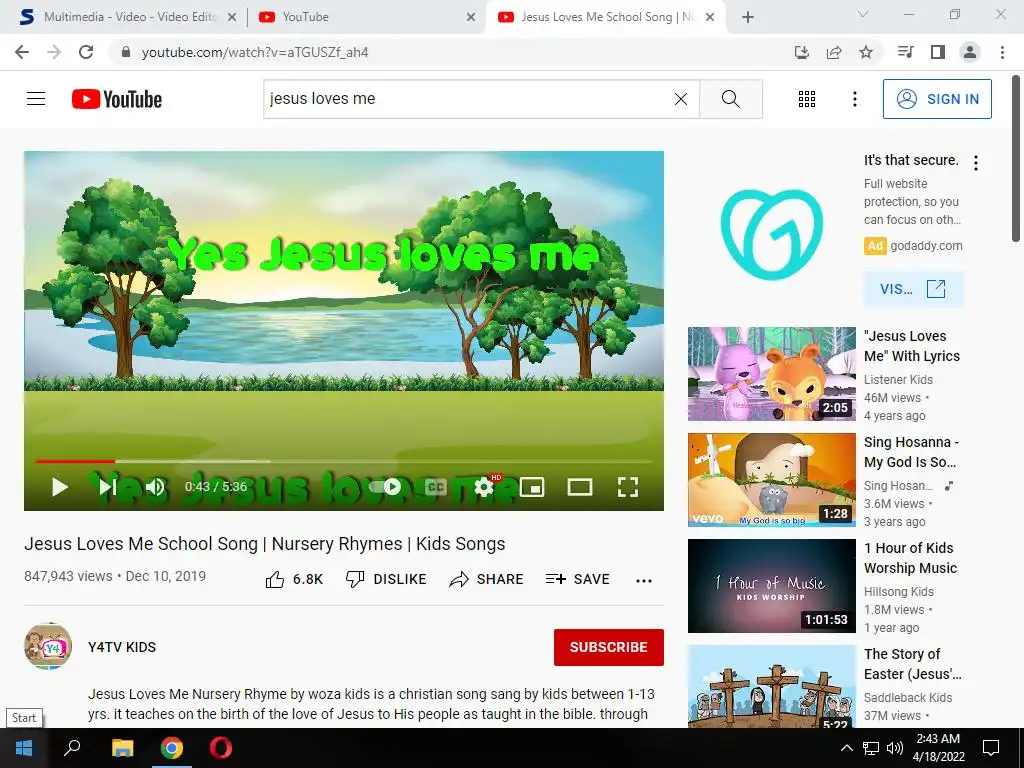This screenshot has height=768, width=1024.
Task: Toggle Chrome side panel icon
Action: click(938, 52)
